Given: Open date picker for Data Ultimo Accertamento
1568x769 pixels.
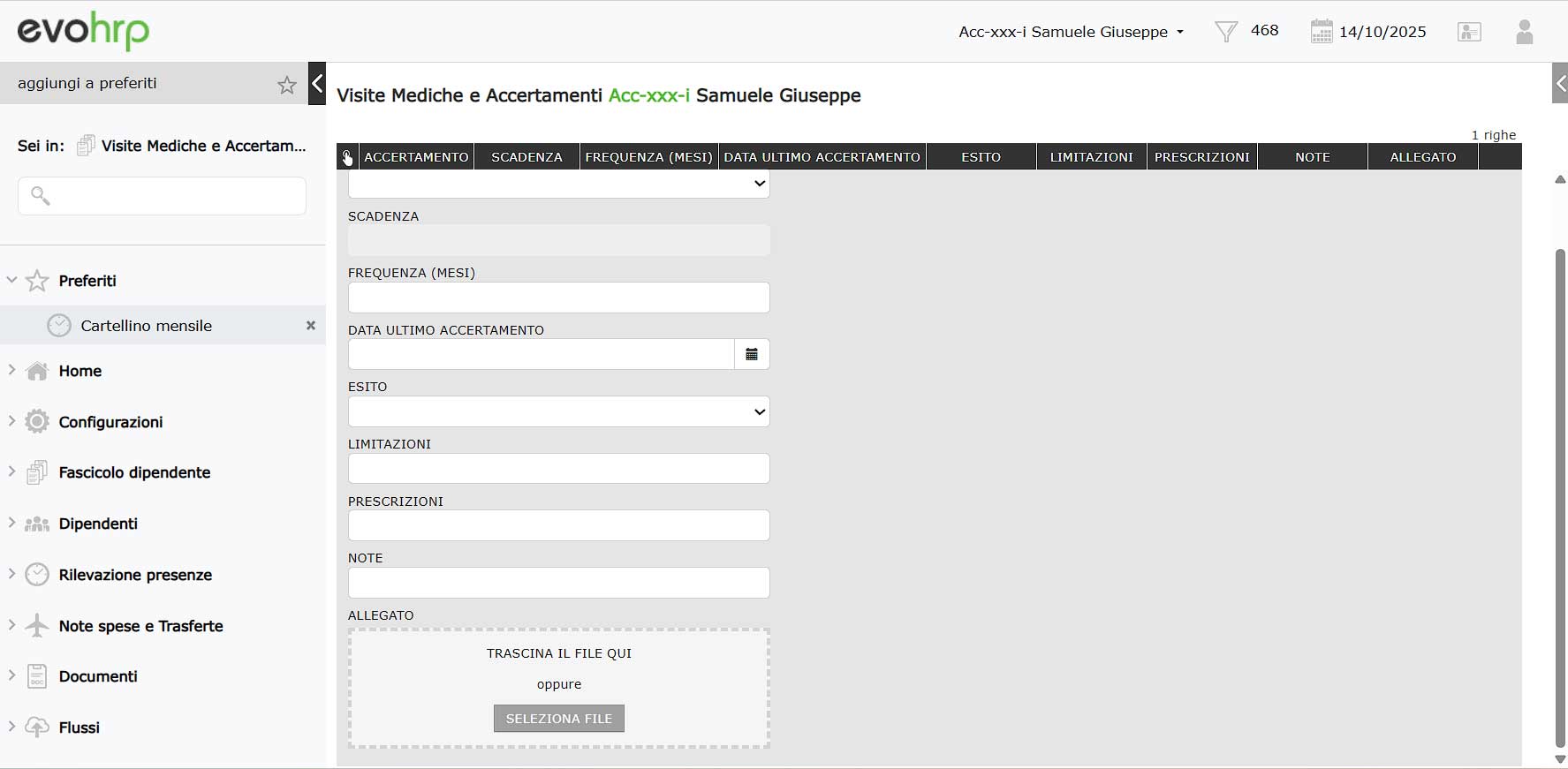Looking at the screenshot, I should click(752, 354).
